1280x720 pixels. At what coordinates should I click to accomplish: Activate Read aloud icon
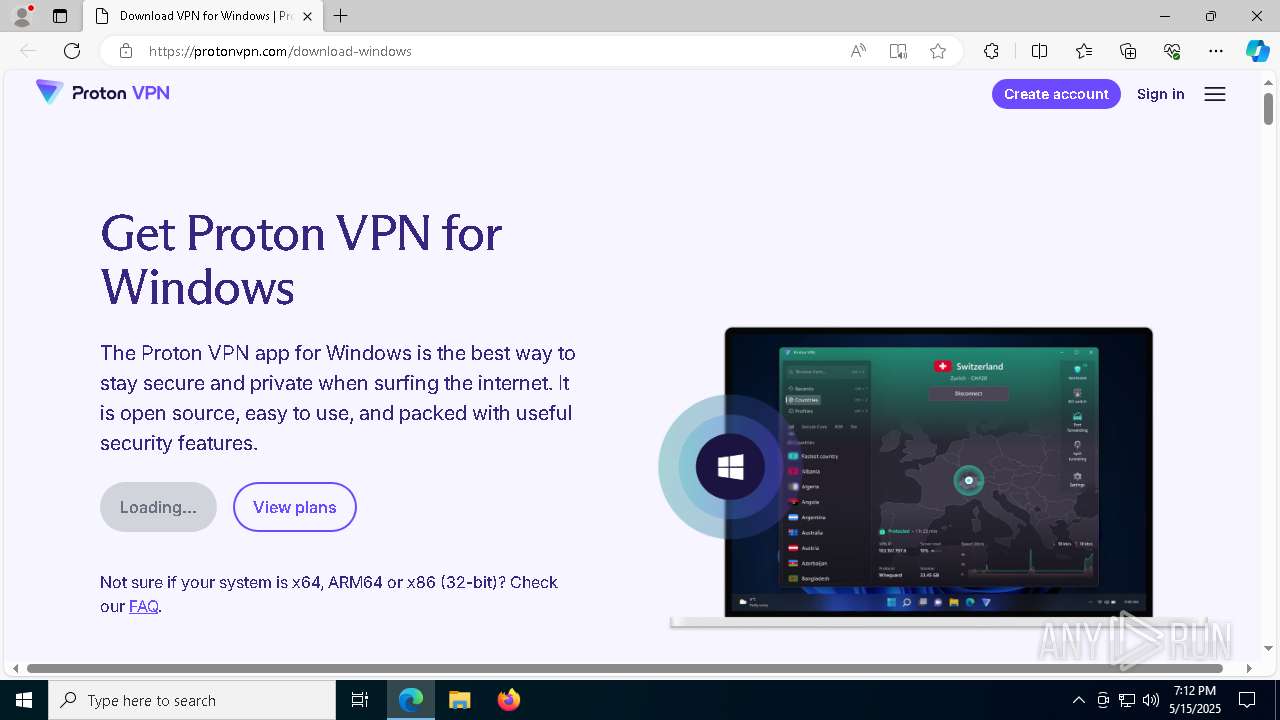[858, 51]
